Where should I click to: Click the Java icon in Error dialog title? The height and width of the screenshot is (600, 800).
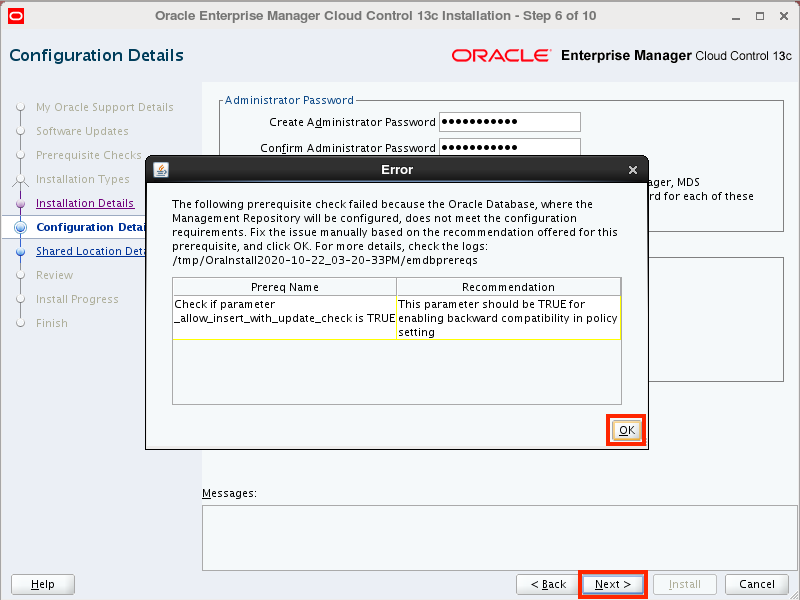(161, 170)
